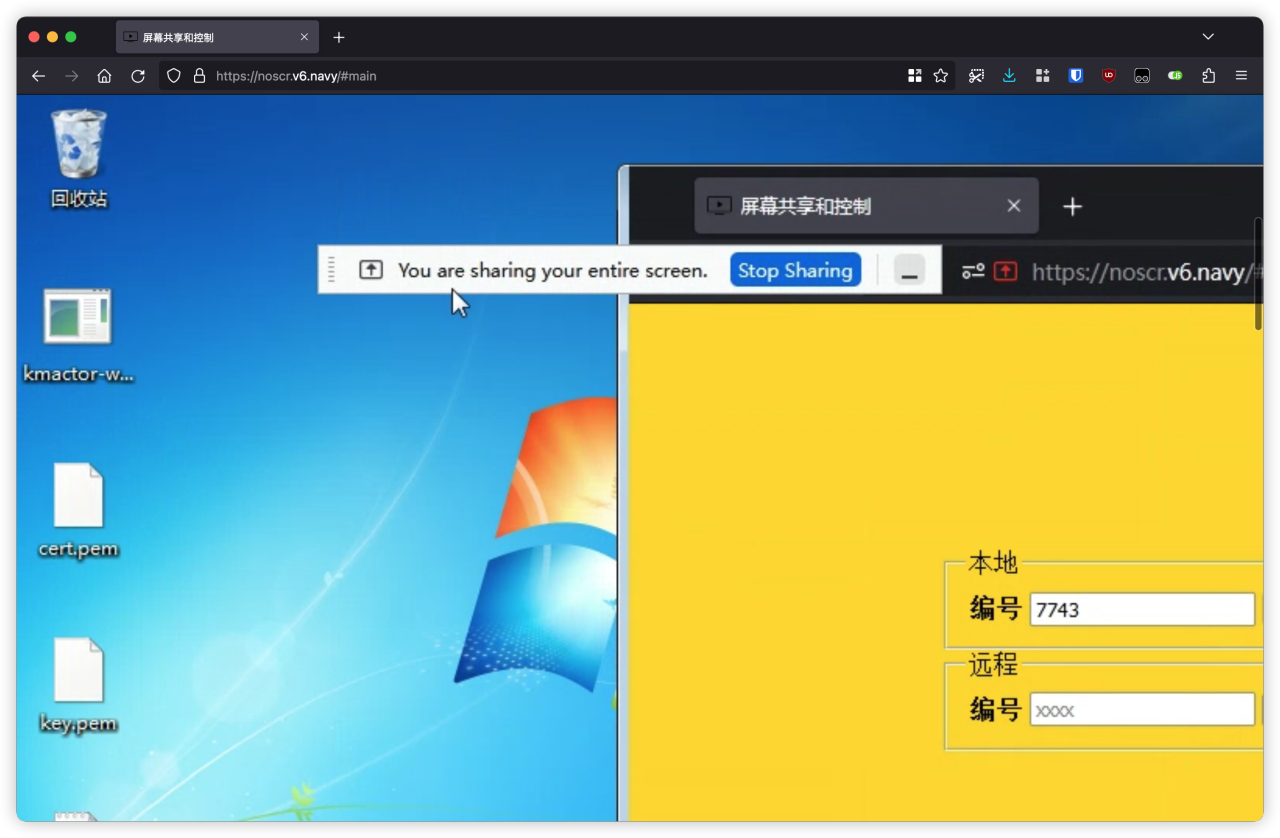This screenshot has height=838, width=1280.
Task: Toggle the JS switch extension icon
Action: (1175, 76)
